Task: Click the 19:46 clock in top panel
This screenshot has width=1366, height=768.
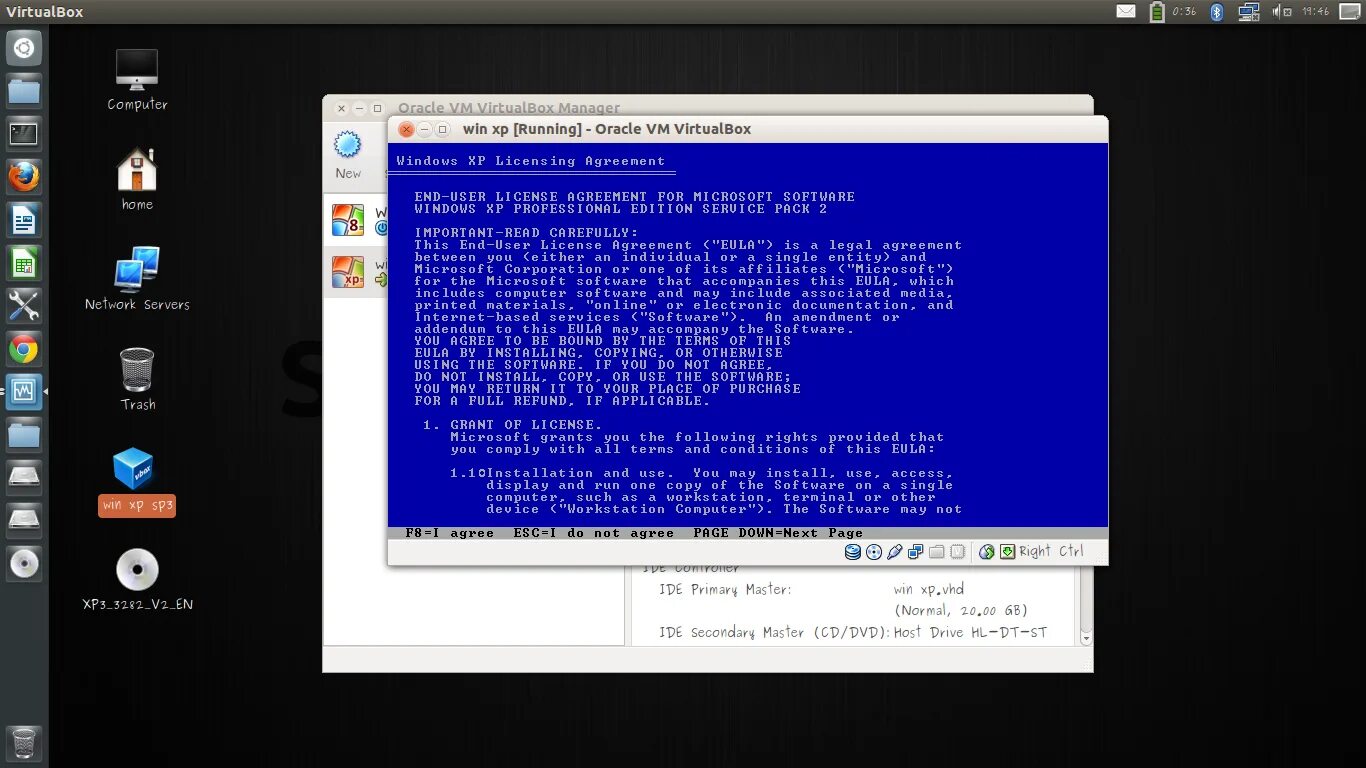Action: click(1315, 11)
